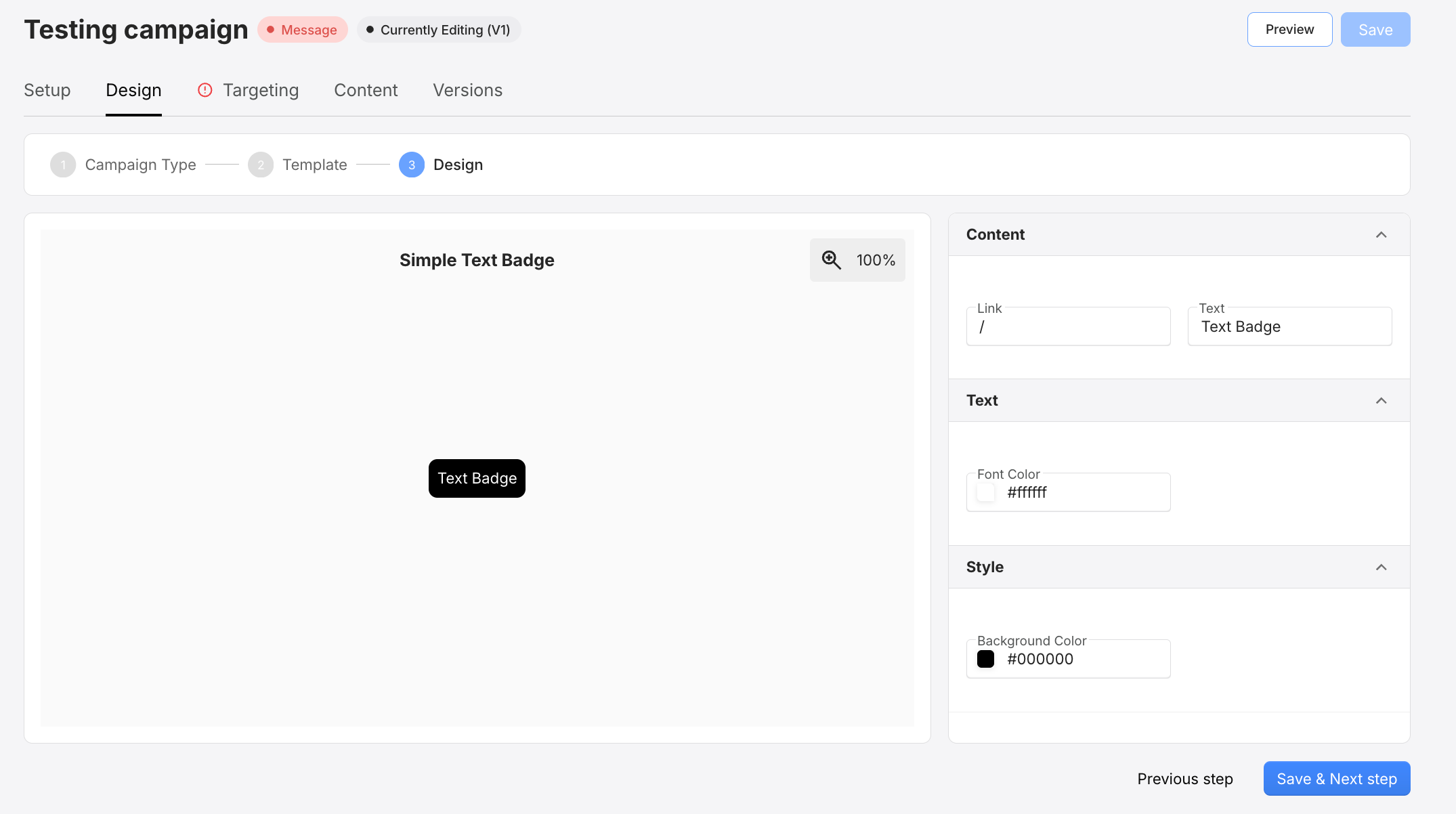The width and height of the screenshot is (1456, 814).
Task: Click the Link input field
Action: 1068,326
